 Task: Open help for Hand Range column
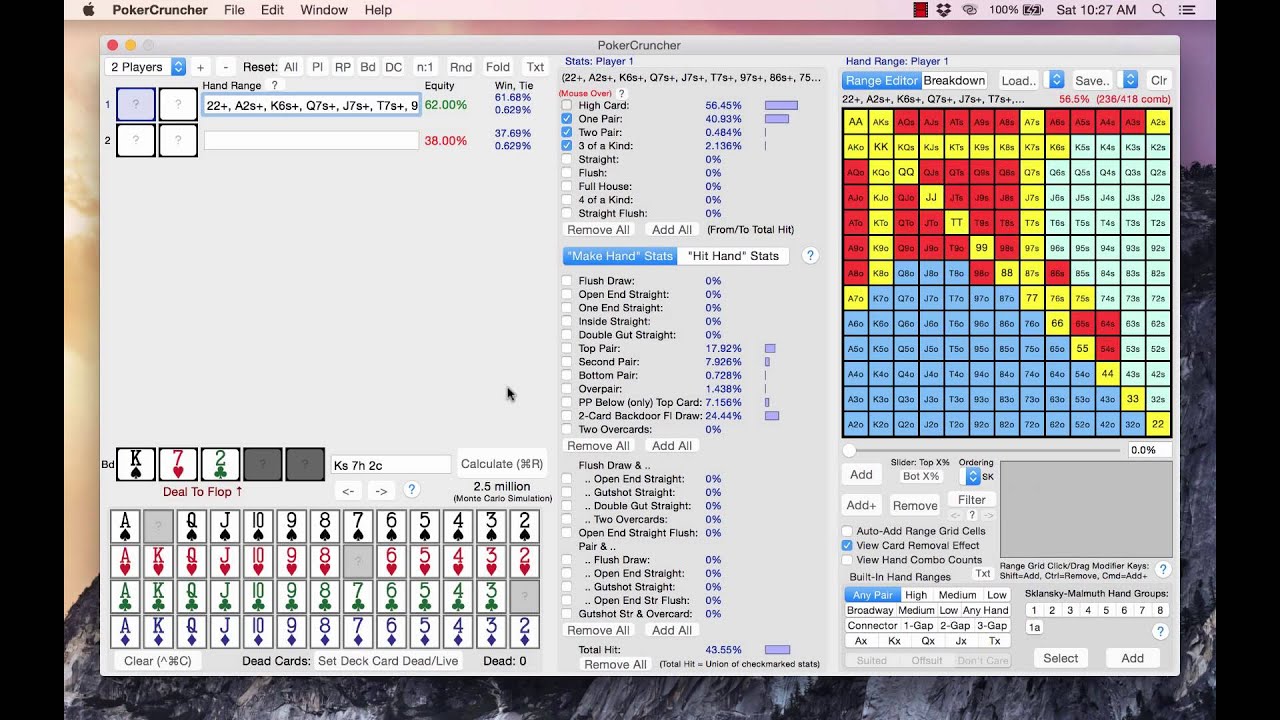click(275, 86)
